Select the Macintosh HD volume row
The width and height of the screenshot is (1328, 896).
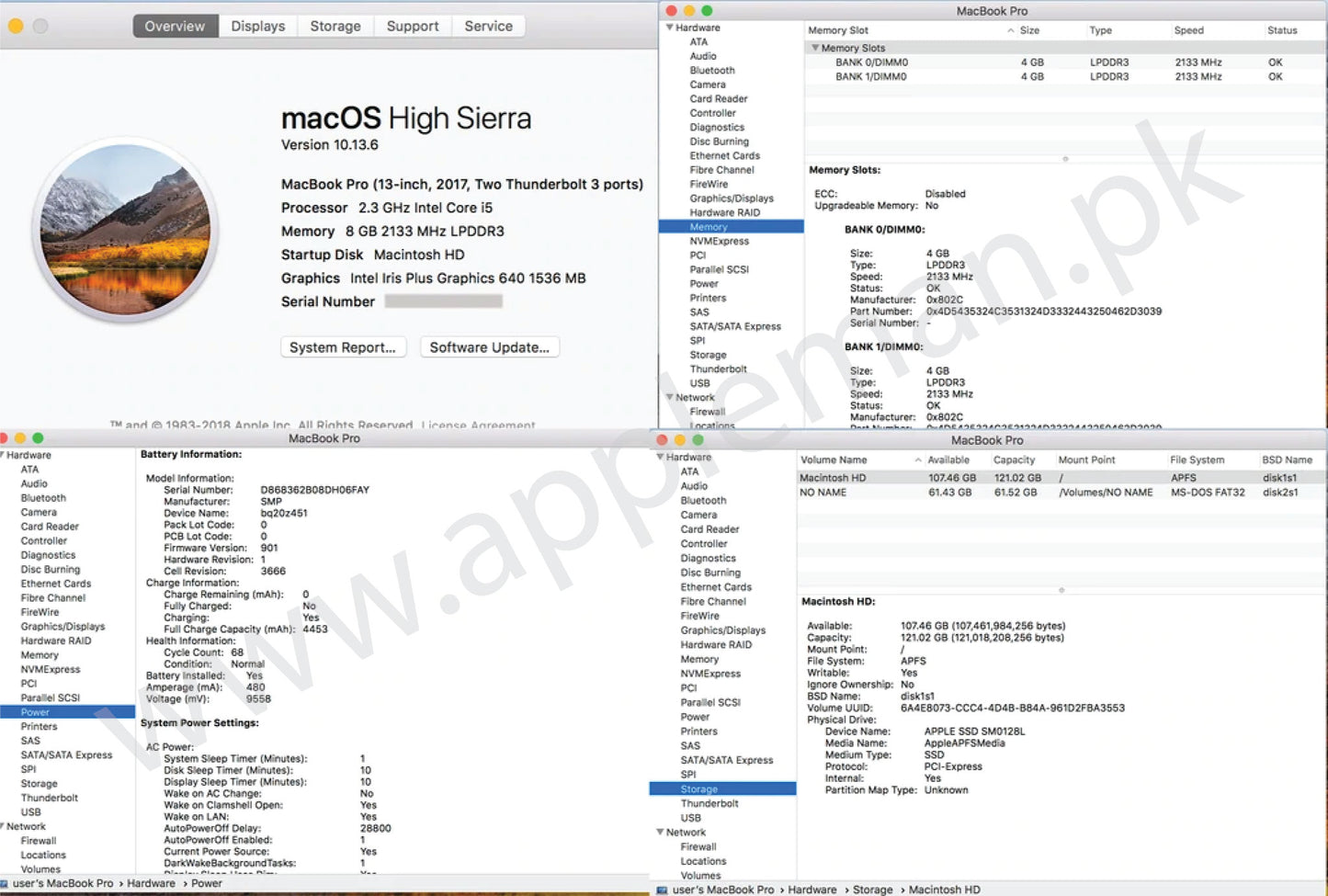tap(1061, 478)
